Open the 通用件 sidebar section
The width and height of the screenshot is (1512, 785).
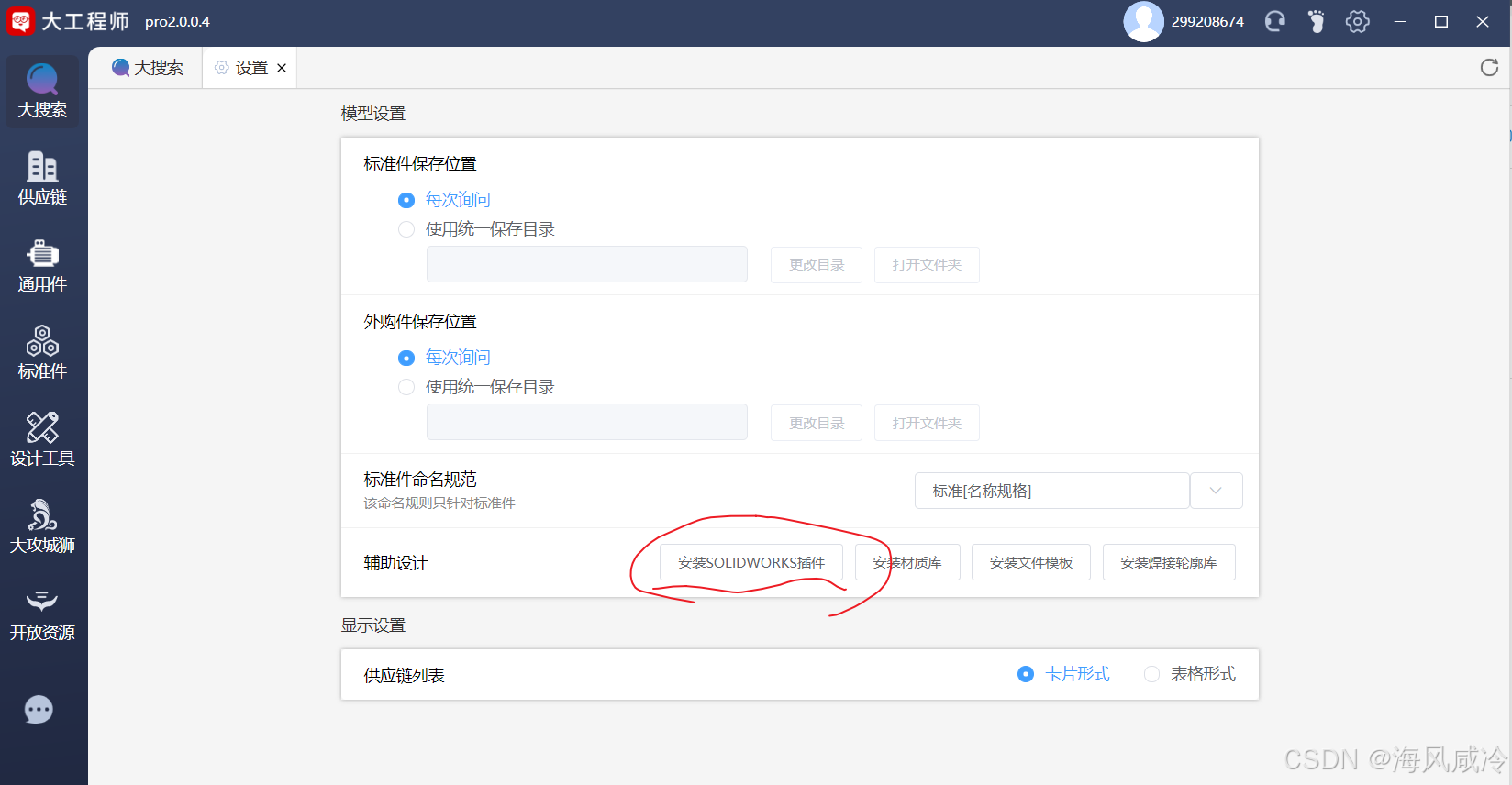(42, 266)
